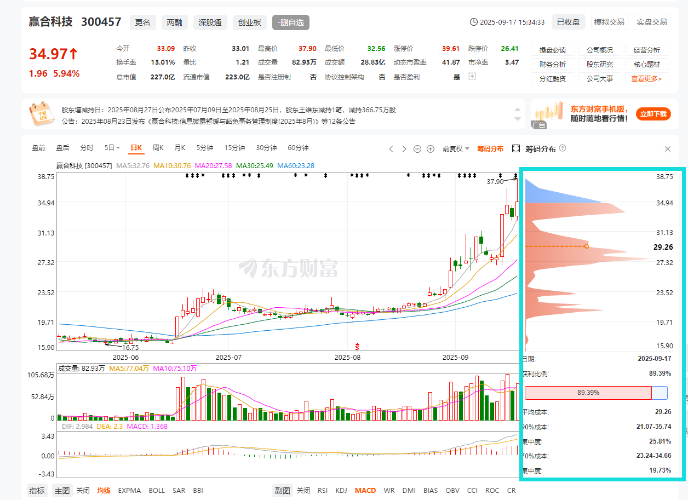Click the previous-period left arrow icon
688x500 pixels.
tap(391, 149)
